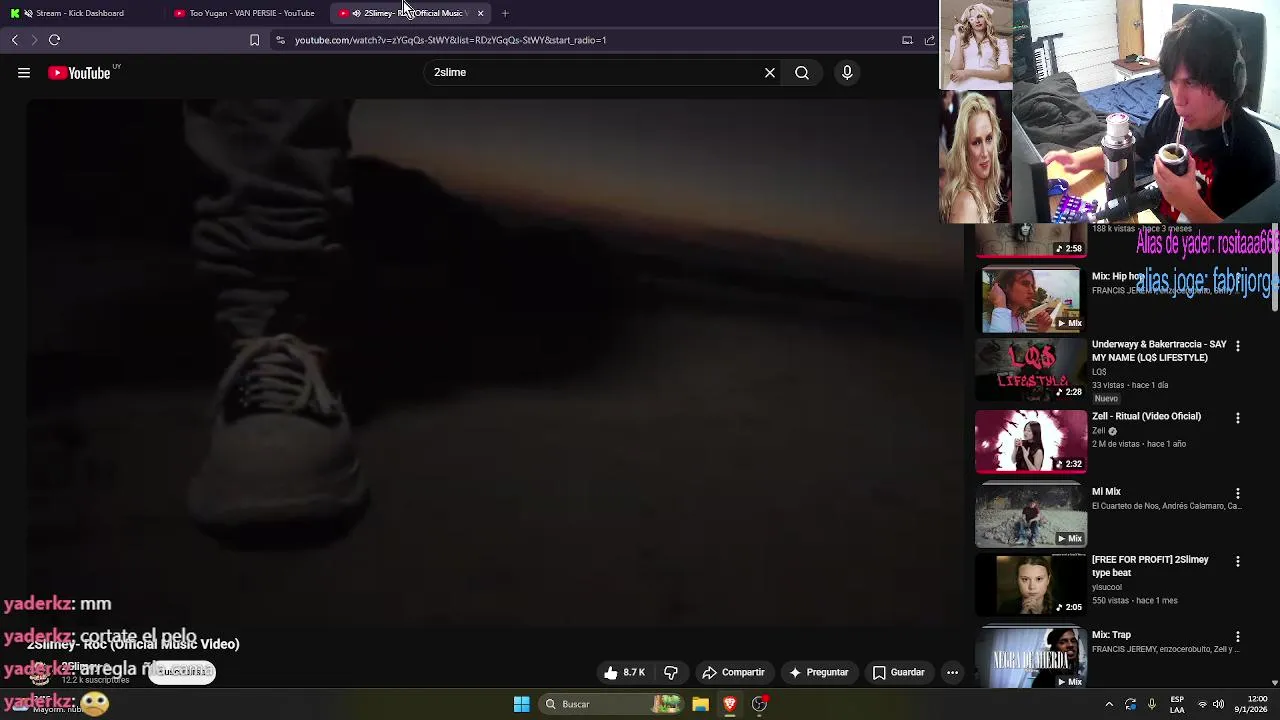The height and width of the screenshot is (720, 1280).
Task: Play the 2Slimey type beat thumbnail
Action: pyautogui.click(x=1030, y=585)
